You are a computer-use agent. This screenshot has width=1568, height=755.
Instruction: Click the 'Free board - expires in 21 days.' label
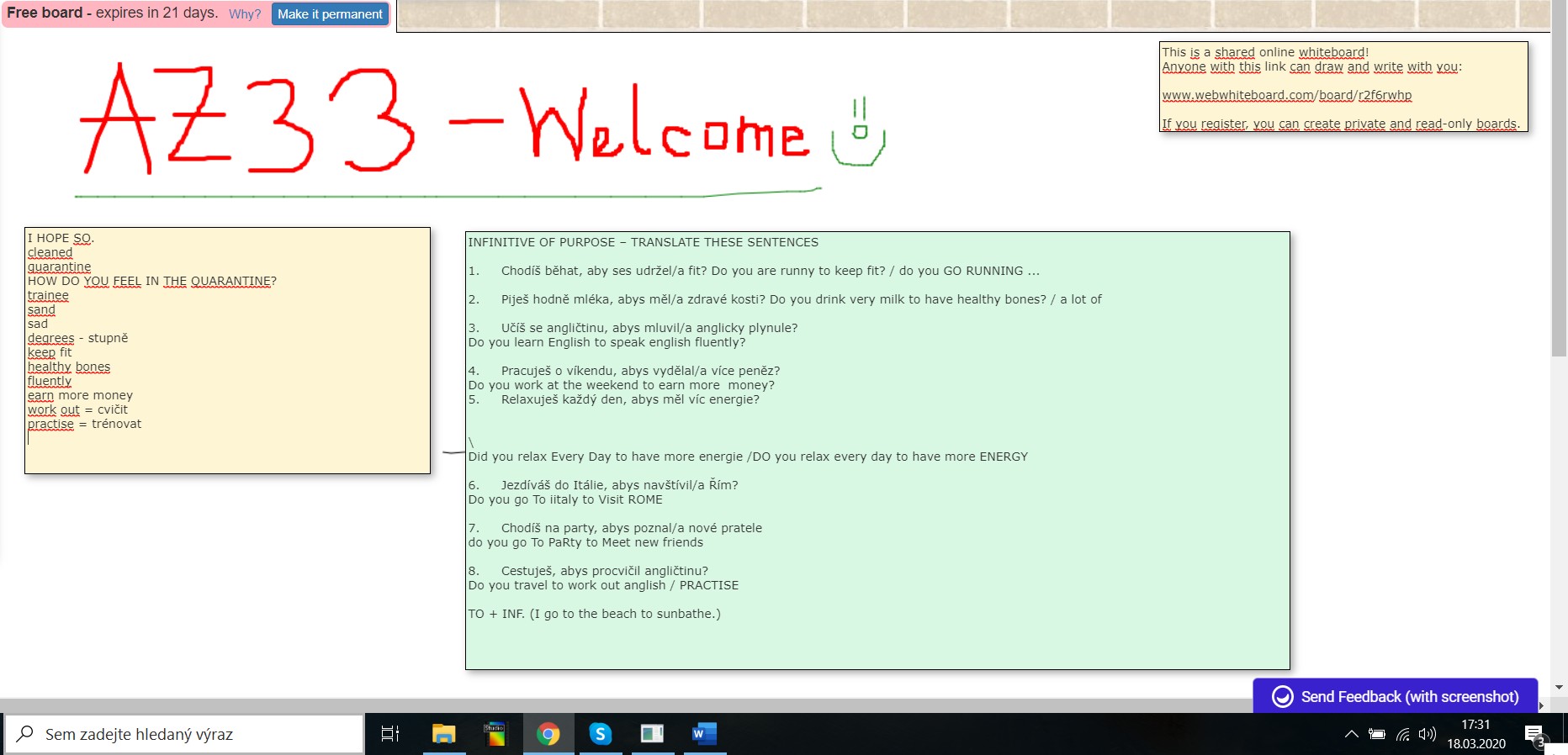pos(112,13)
